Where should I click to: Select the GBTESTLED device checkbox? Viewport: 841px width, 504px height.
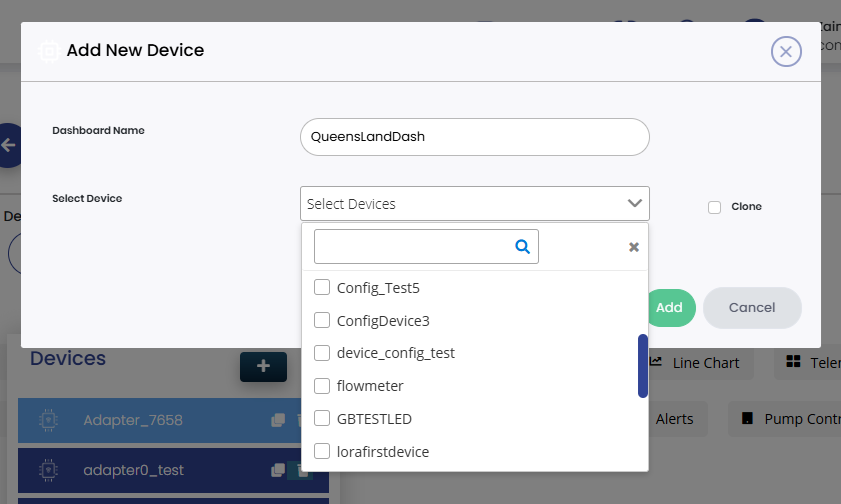322,418
